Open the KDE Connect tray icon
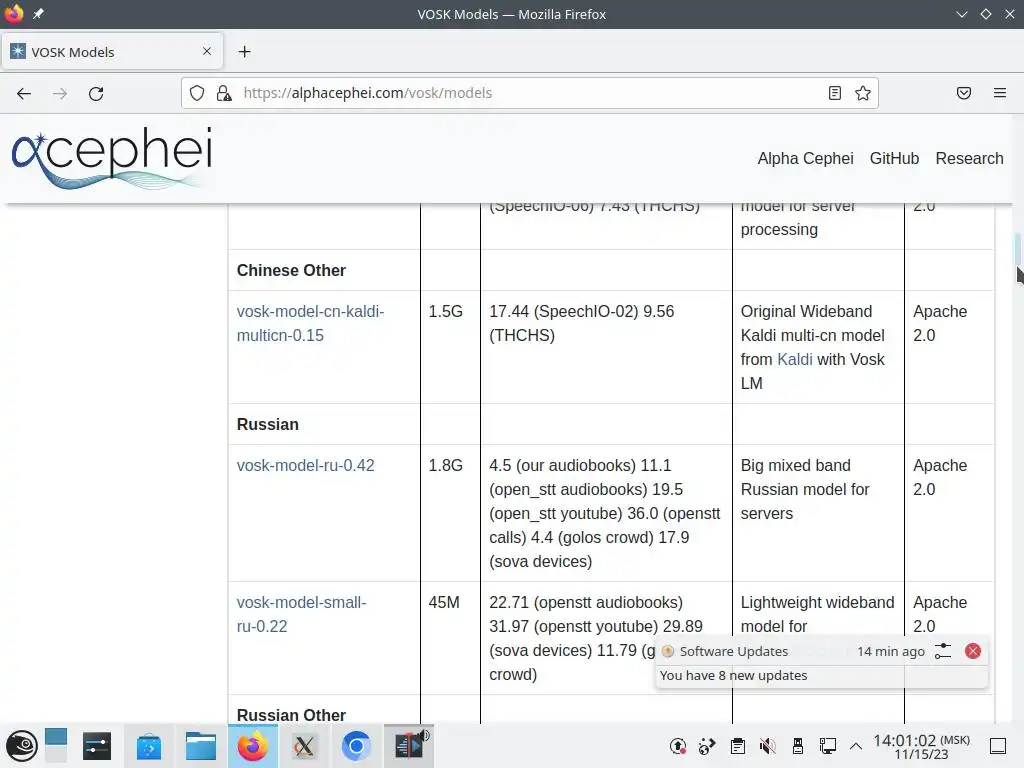The width and height of the screenshot is (1024, 768). tap(707, 746)
